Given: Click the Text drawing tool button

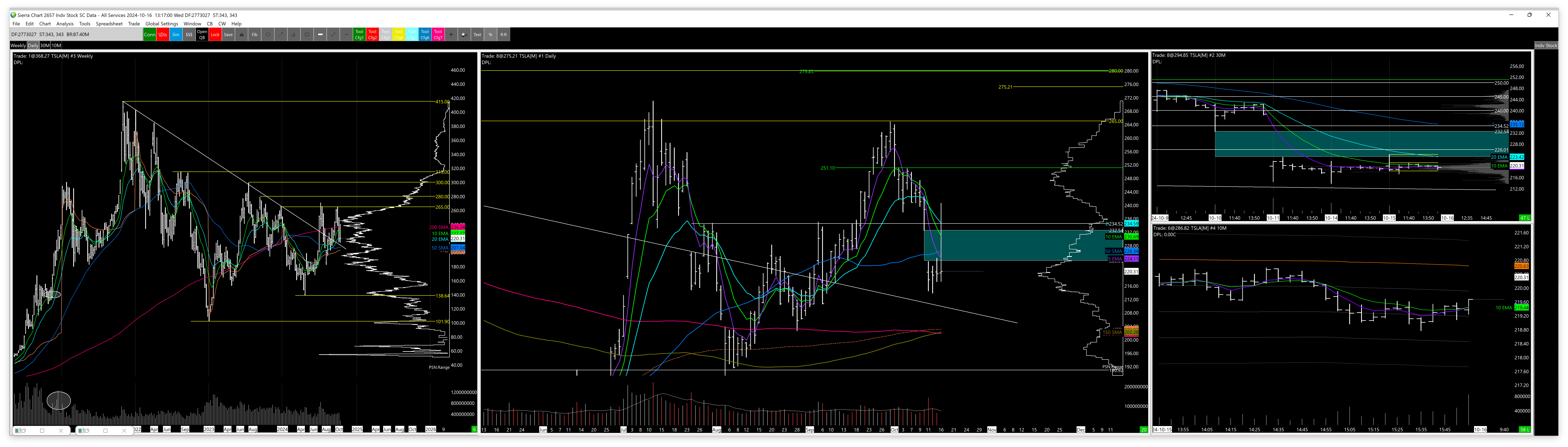Looking at the screenshot, I should 477,35.
